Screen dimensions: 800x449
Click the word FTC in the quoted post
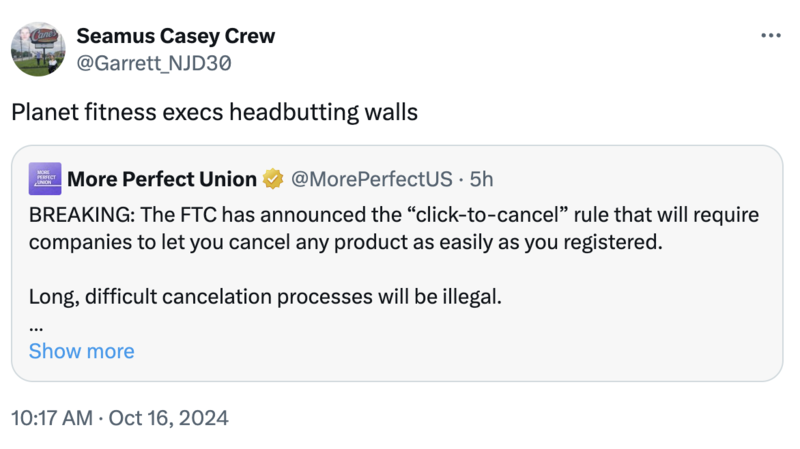click(195, 216)
